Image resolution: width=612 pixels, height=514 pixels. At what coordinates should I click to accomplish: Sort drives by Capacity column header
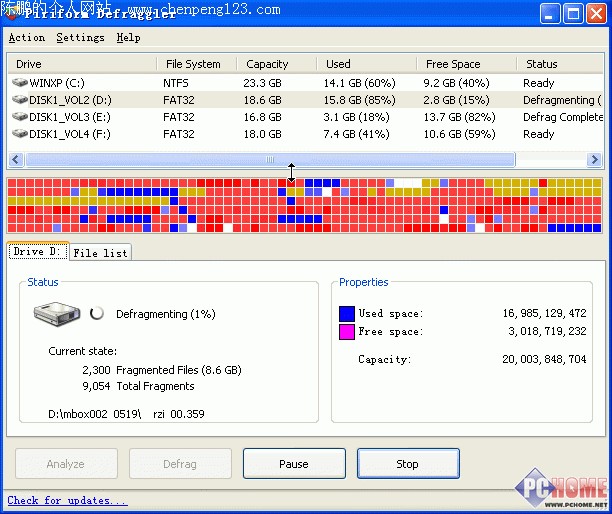(267, 64)
